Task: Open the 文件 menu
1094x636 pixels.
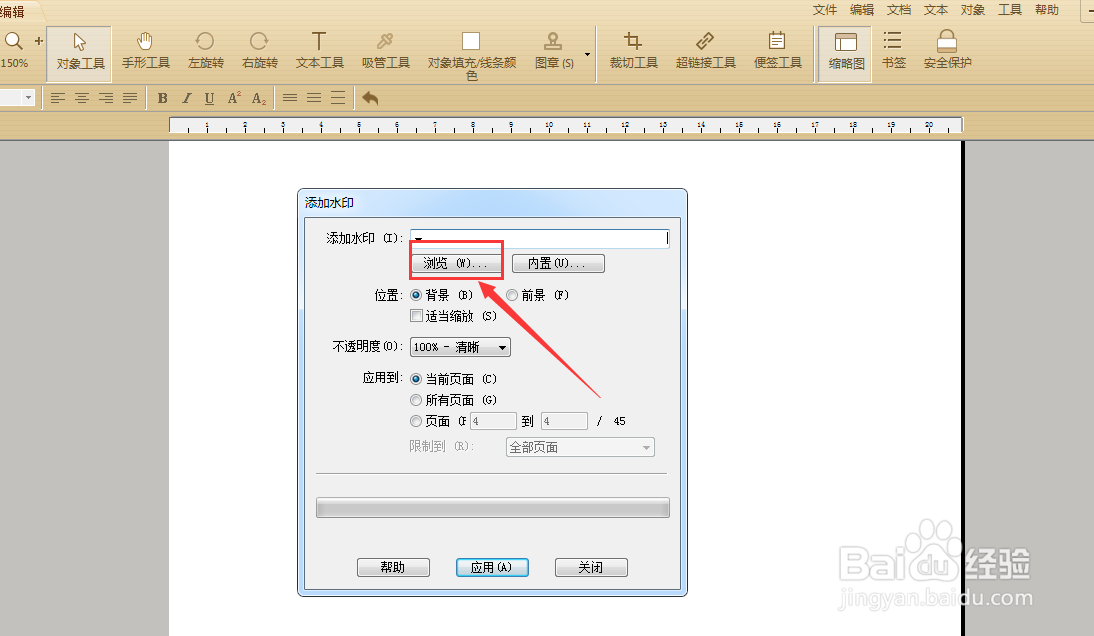Action: pos(825,10)
